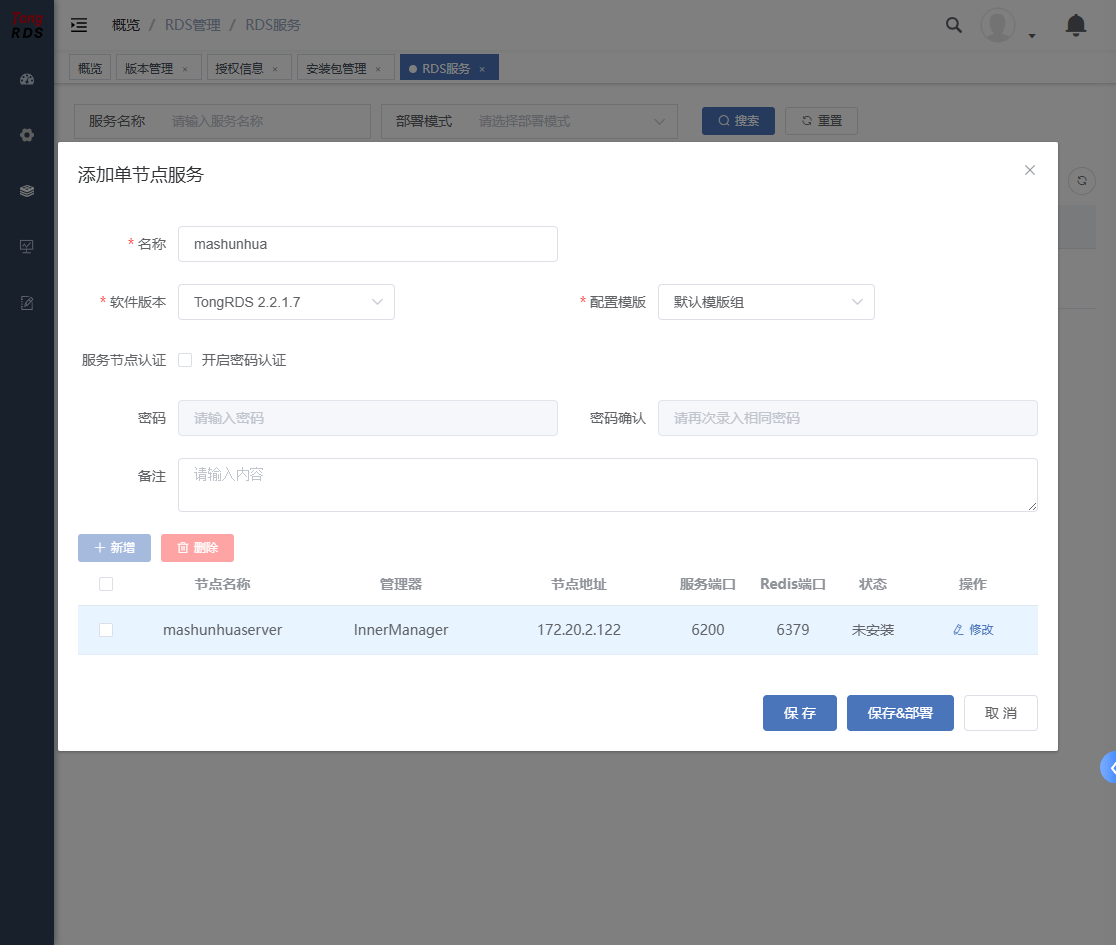Screen dimensions: 1116x945
Task: Click the blue side panel arrow handle
Action: tap(1109, 767)
